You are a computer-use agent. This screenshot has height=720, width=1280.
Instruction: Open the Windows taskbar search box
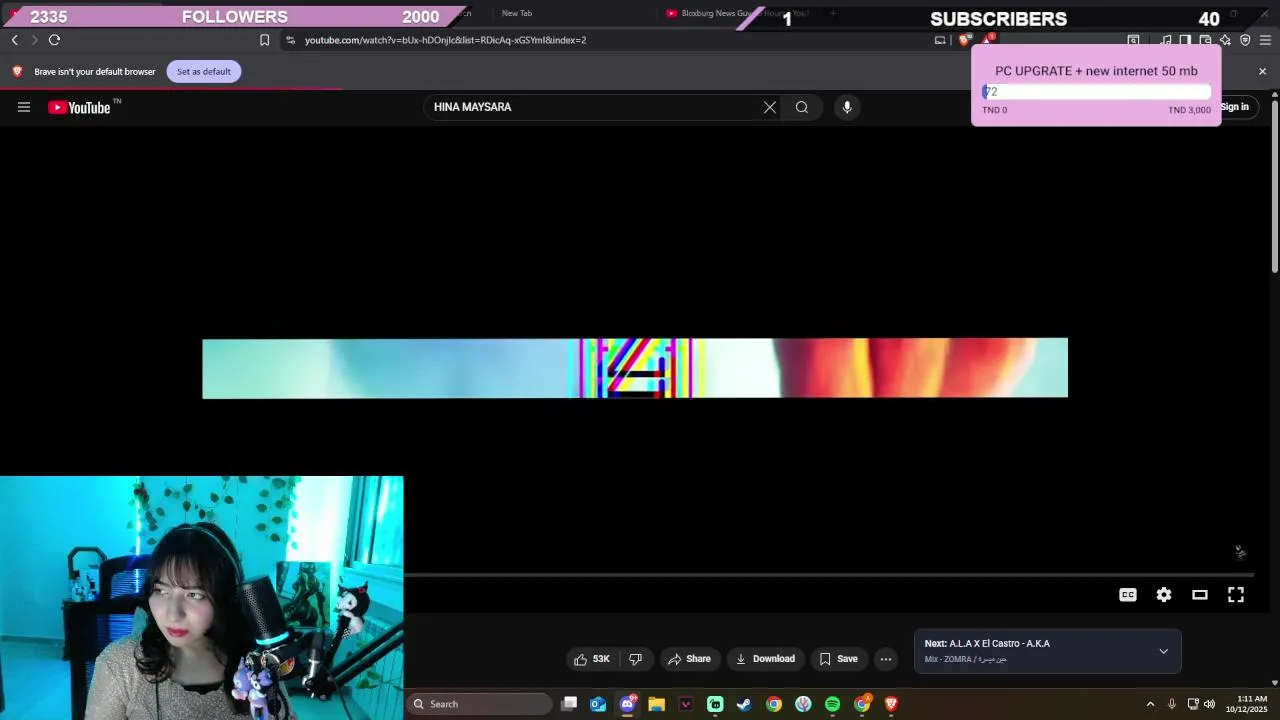[481, 704]
